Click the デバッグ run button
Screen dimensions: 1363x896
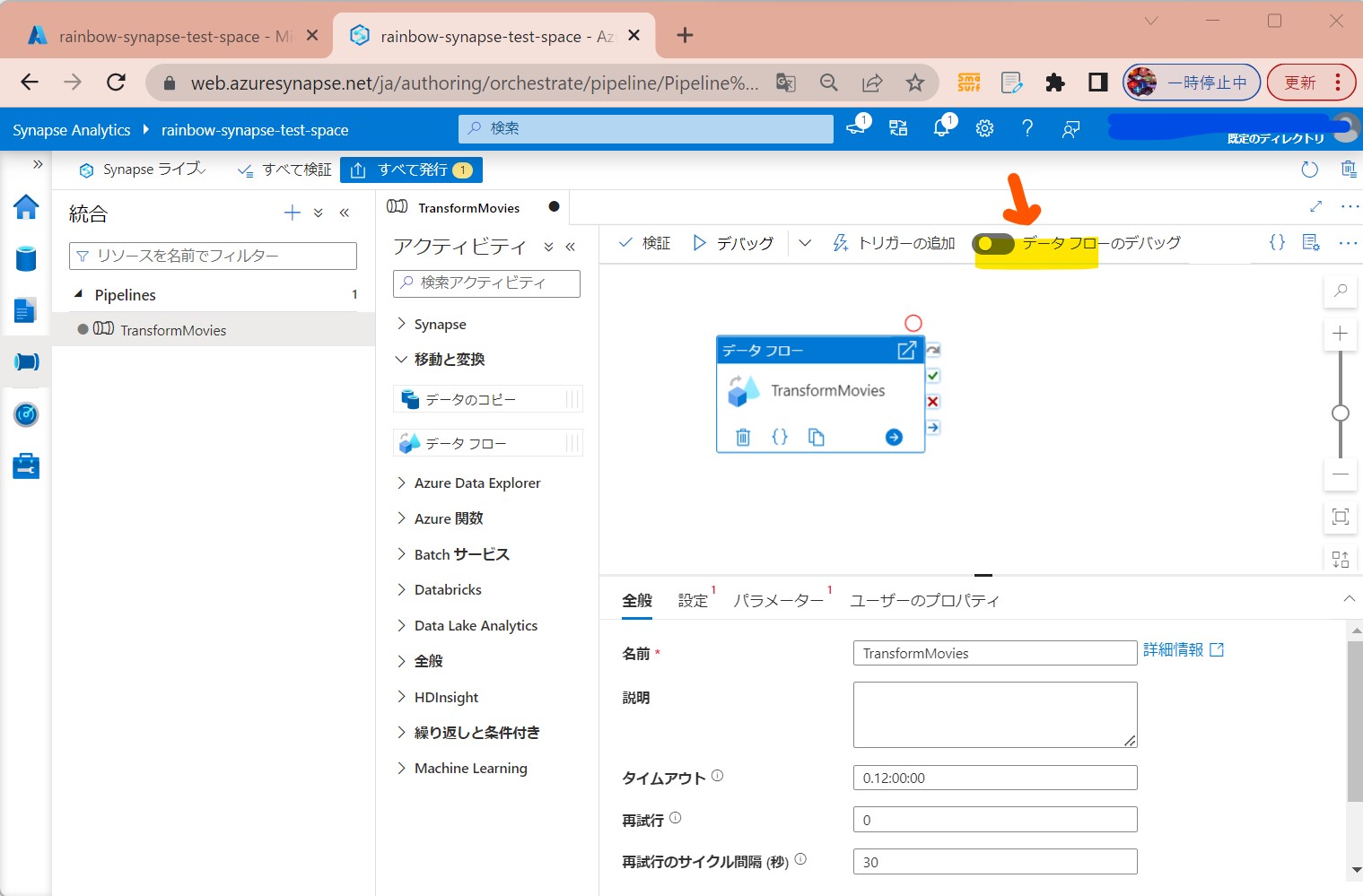(x=733, y=243)
